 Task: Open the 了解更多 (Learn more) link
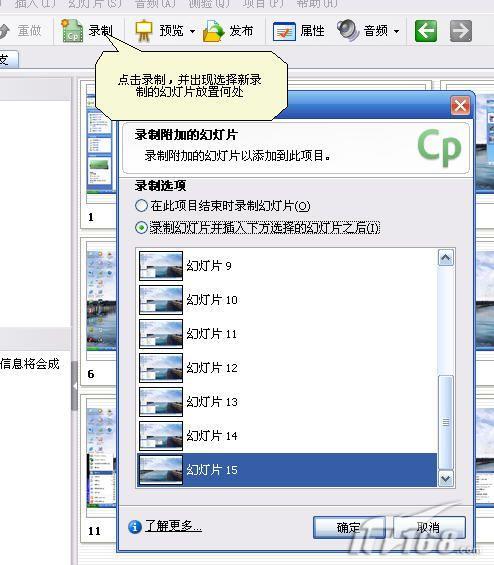click(173, 526)
